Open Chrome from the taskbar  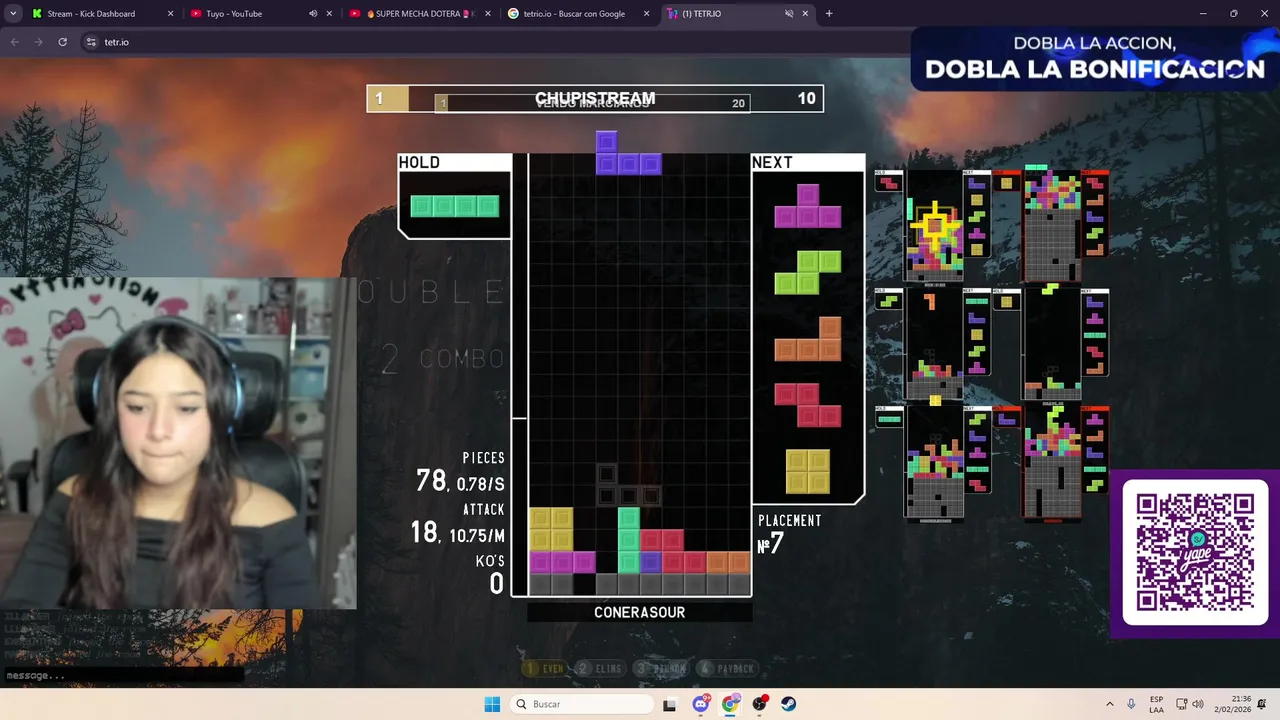pos(730,704)
